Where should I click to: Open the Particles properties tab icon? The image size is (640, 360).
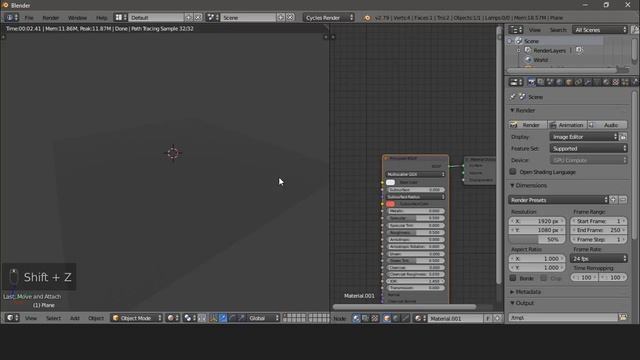click(625, 82)
